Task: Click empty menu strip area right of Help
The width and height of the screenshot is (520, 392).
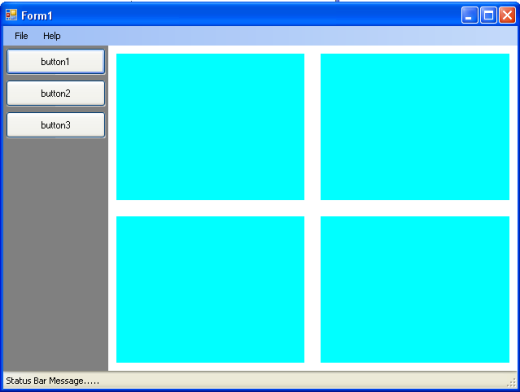Action: pyautogui.click(x=290, y=36)
